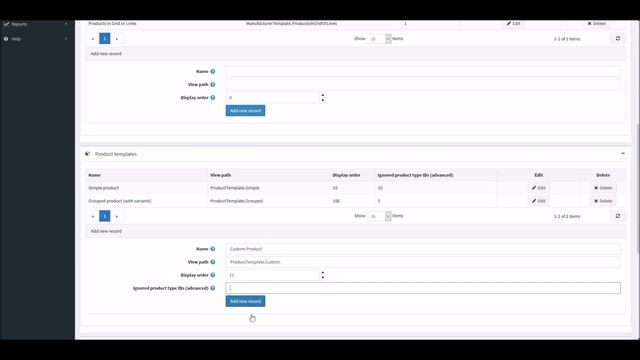Screen dimensions: 640x360
Task: Click the ProductTemplate.Simple view path cell
Action: (x=235, y=188)
